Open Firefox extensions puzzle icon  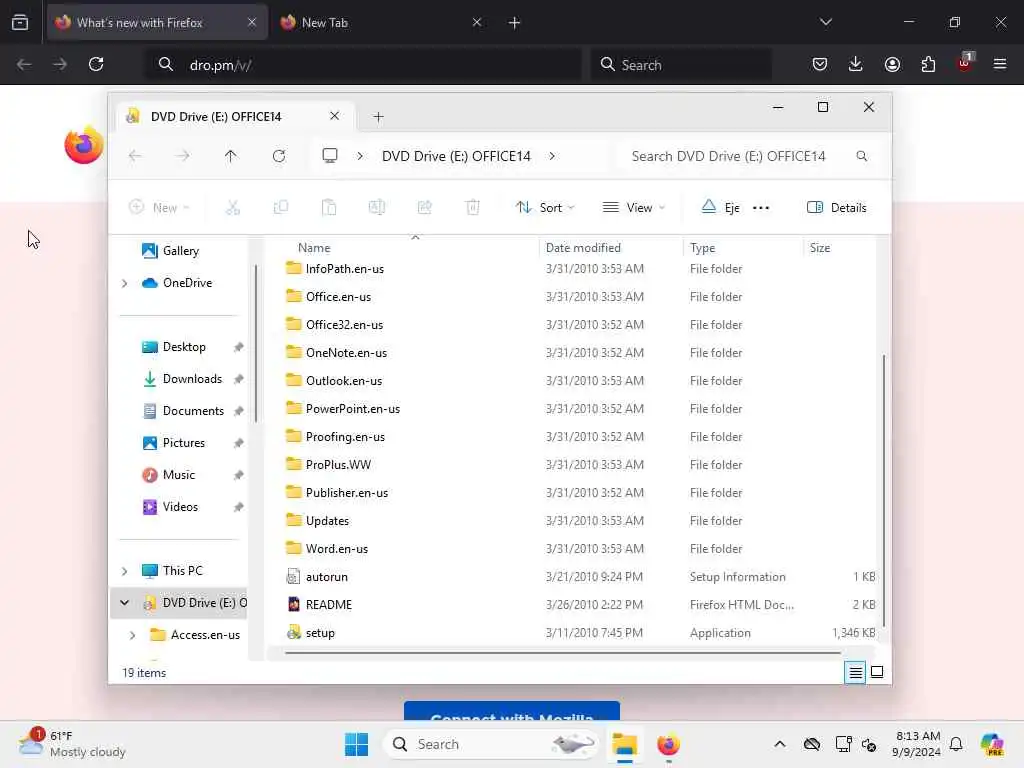pos(928,64)
